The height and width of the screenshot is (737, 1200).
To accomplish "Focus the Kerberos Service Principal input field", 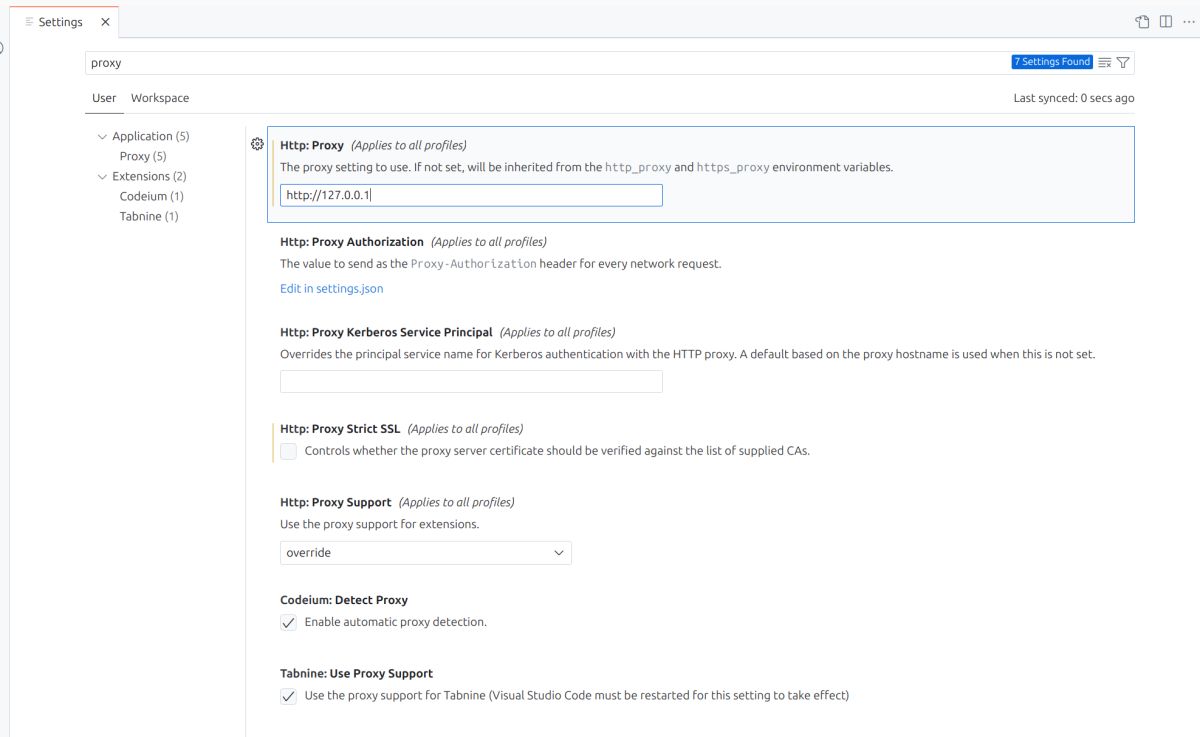I will point(471,382).
